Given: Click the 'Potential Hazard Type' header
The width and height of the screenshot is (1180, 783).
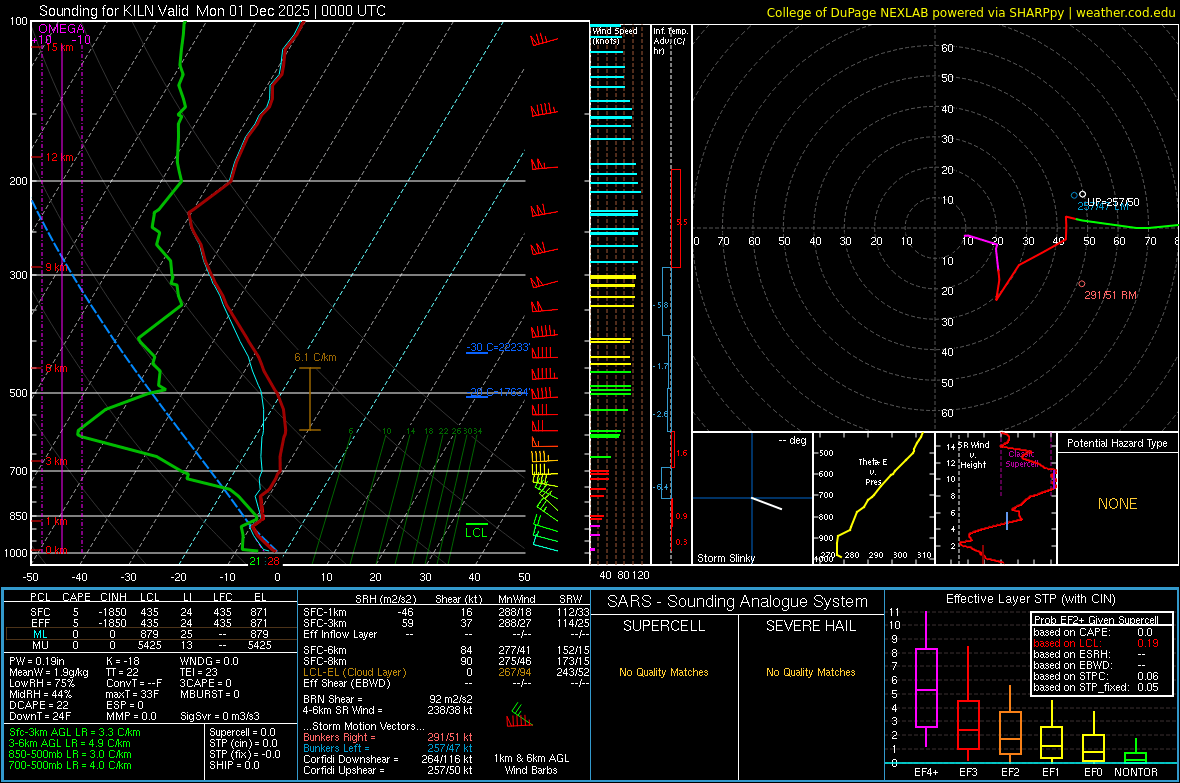Looking at the screenshot, I should [1117, 443].
